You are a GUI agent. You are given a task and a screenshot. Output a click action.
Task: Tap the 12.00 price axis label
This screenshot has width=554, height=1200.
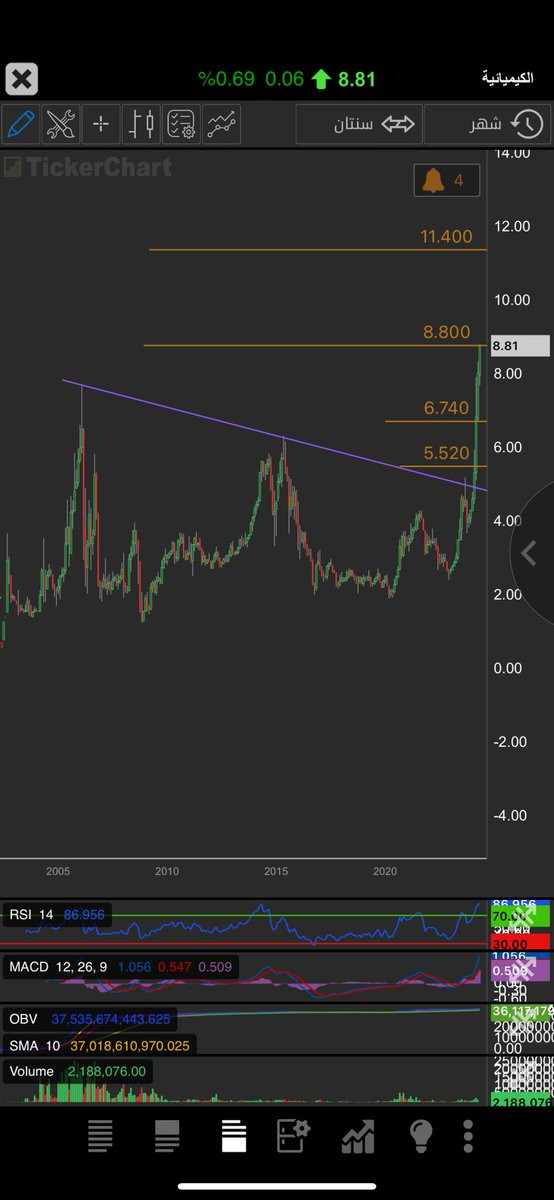point(512,226)
